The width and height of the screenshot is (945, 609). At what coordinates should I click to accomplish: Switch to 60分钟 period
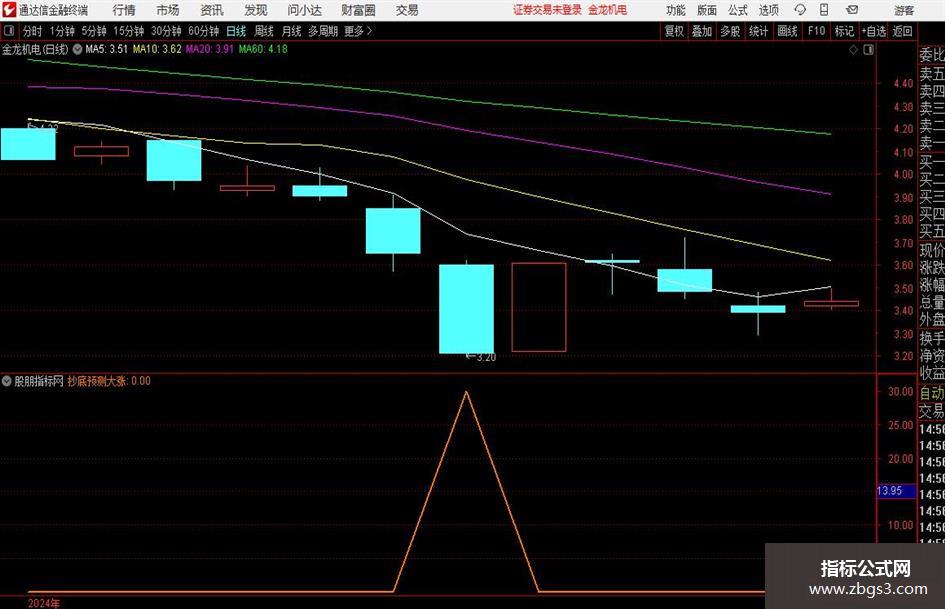(203, 31)
